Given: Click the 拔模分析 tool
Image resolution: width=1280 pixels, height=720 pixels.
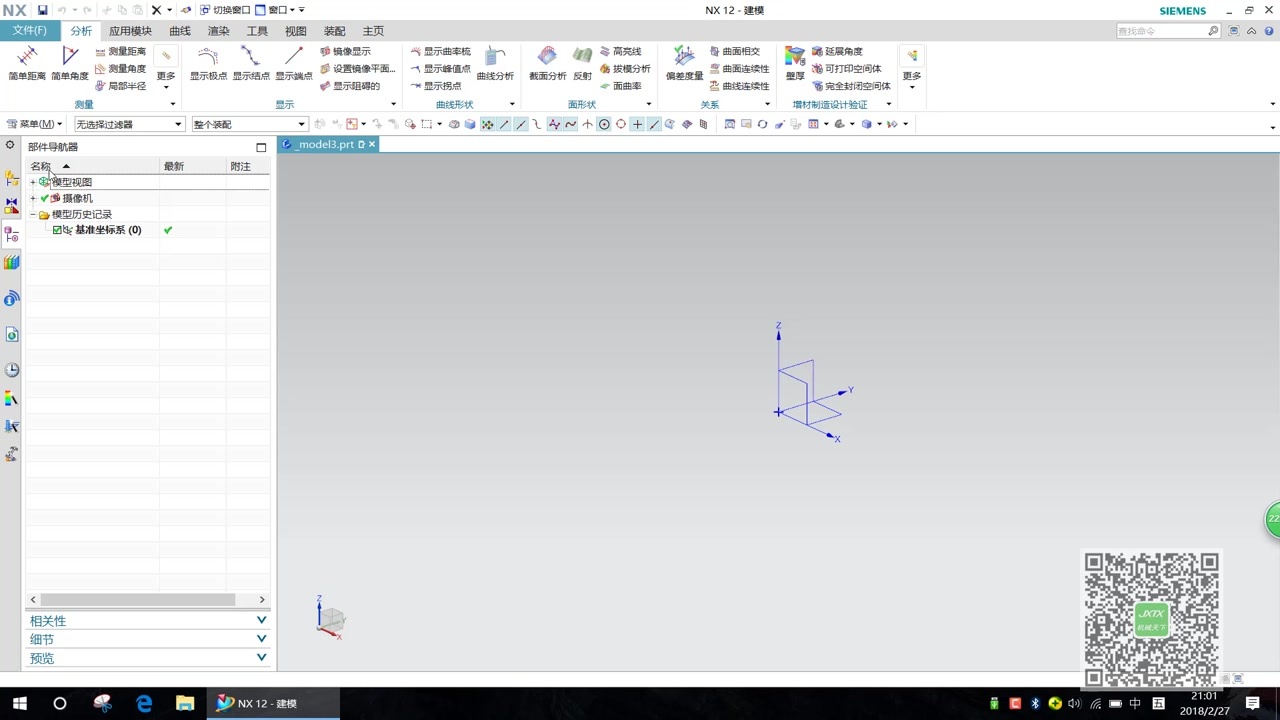Looking at the screenshot, I should coord(625,69).
